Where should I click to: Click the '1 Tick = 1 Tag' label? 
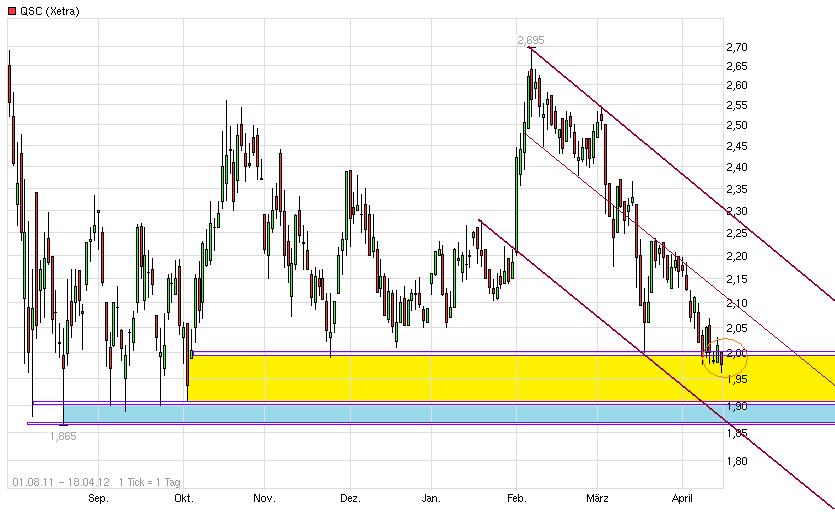coord(150,482)
